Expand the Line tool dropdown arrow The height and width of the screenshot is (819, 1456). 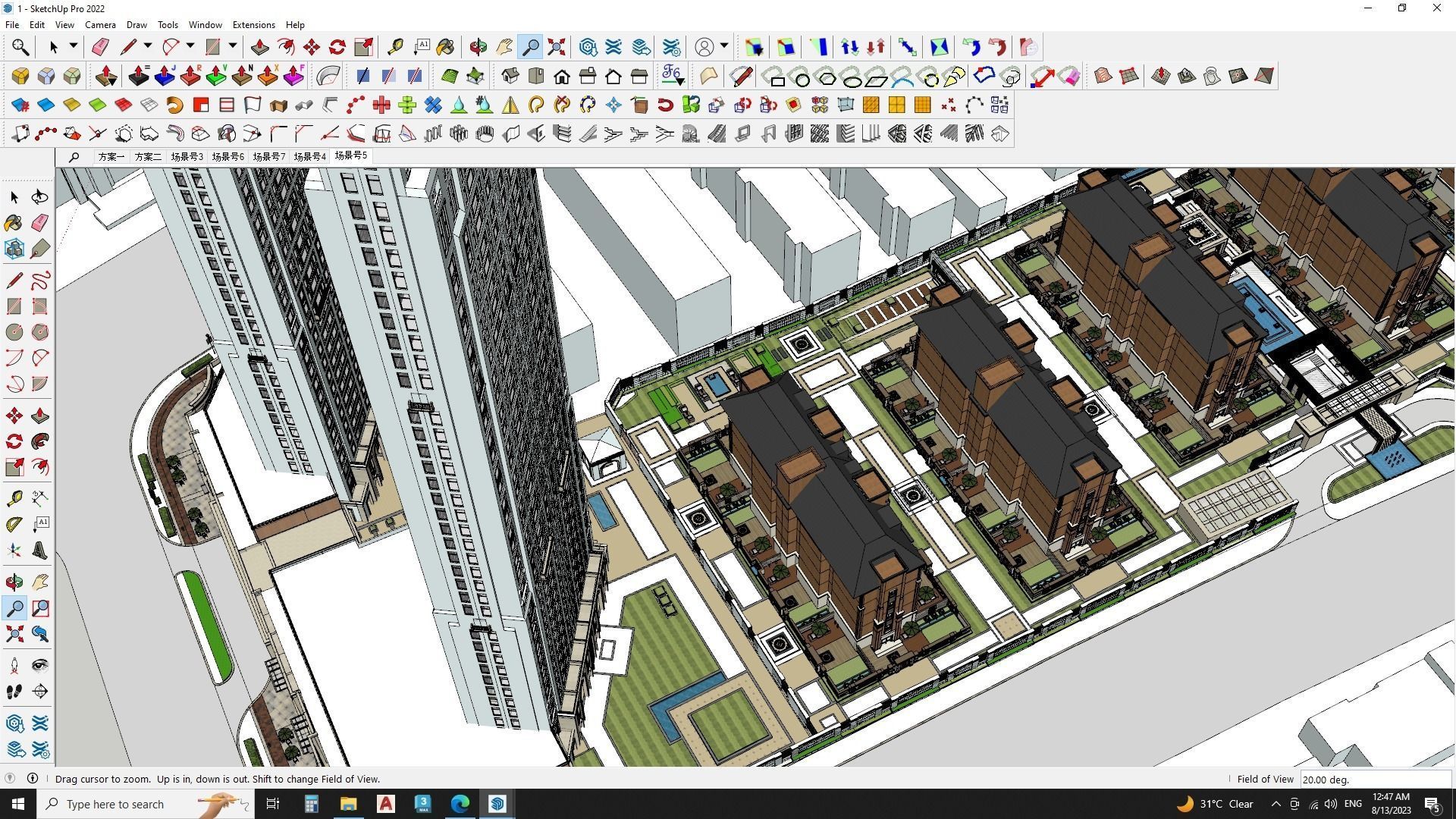[x=147, y=46]
